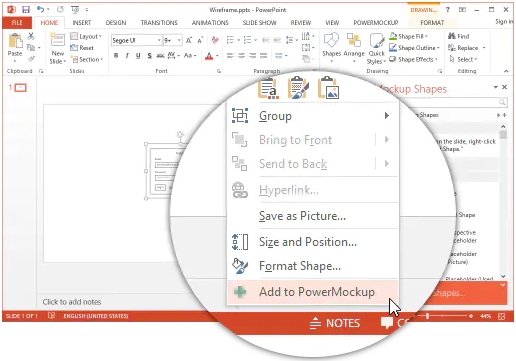Click the numbered list icon
This screenshot has width=516, height=361.
tap(247, 40)
